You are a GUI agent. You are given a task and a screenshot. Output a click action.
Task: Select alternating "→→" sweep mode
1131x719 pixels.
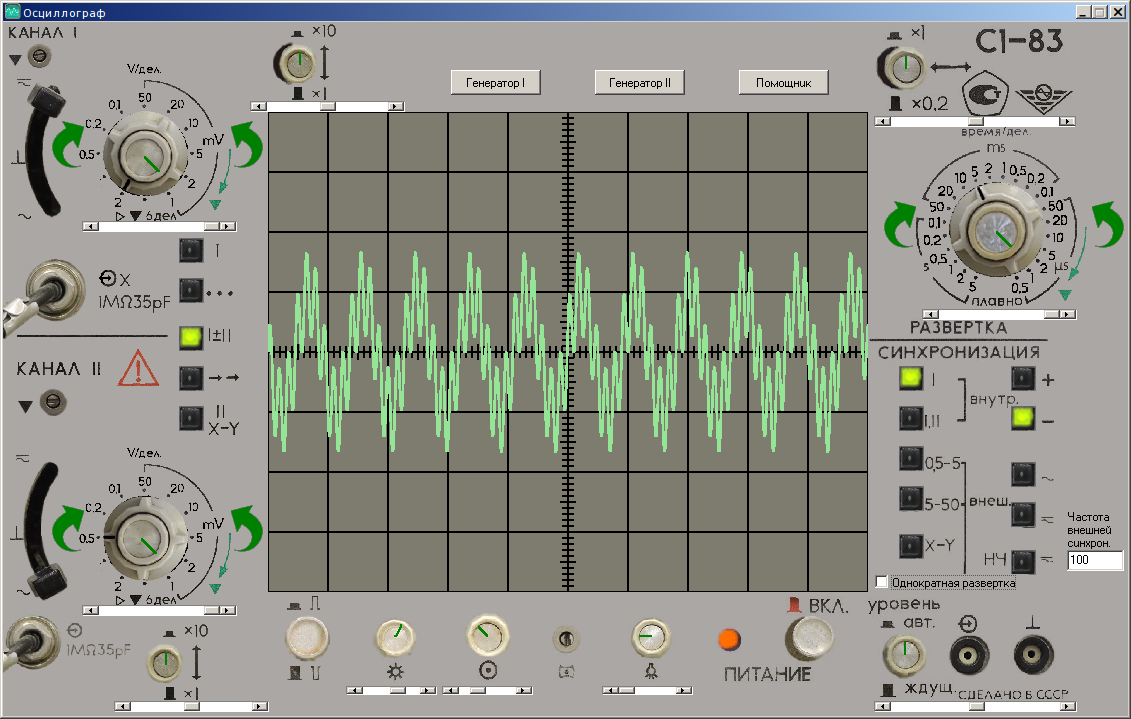click(189, 379)
